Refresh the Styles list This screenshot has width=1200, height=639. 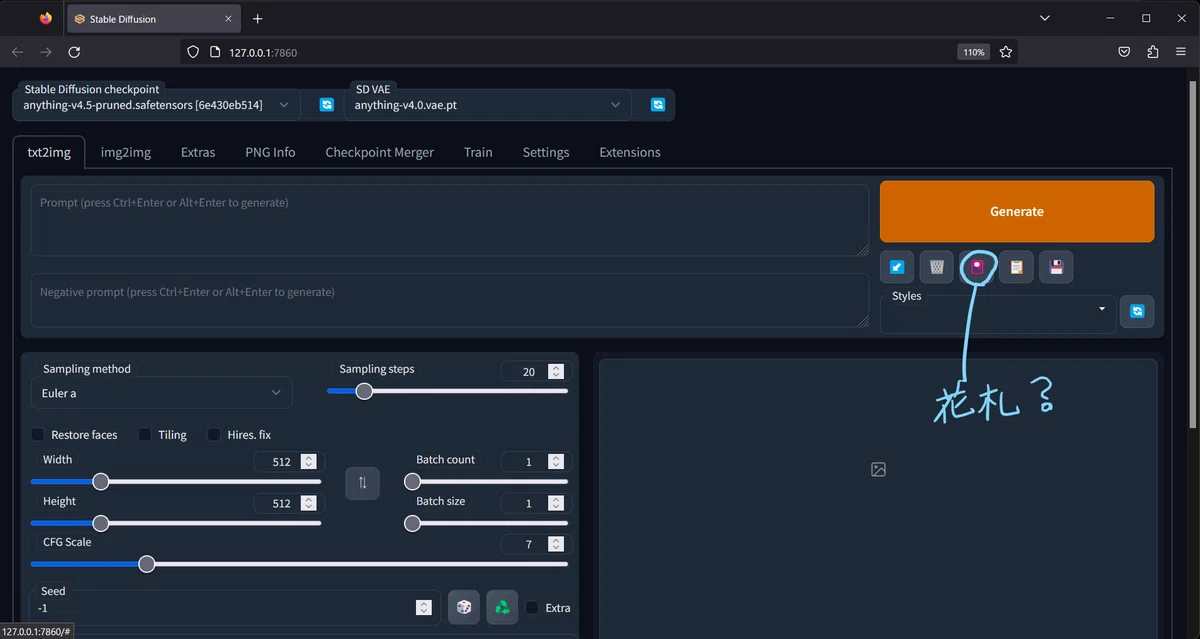[1137, 311]
